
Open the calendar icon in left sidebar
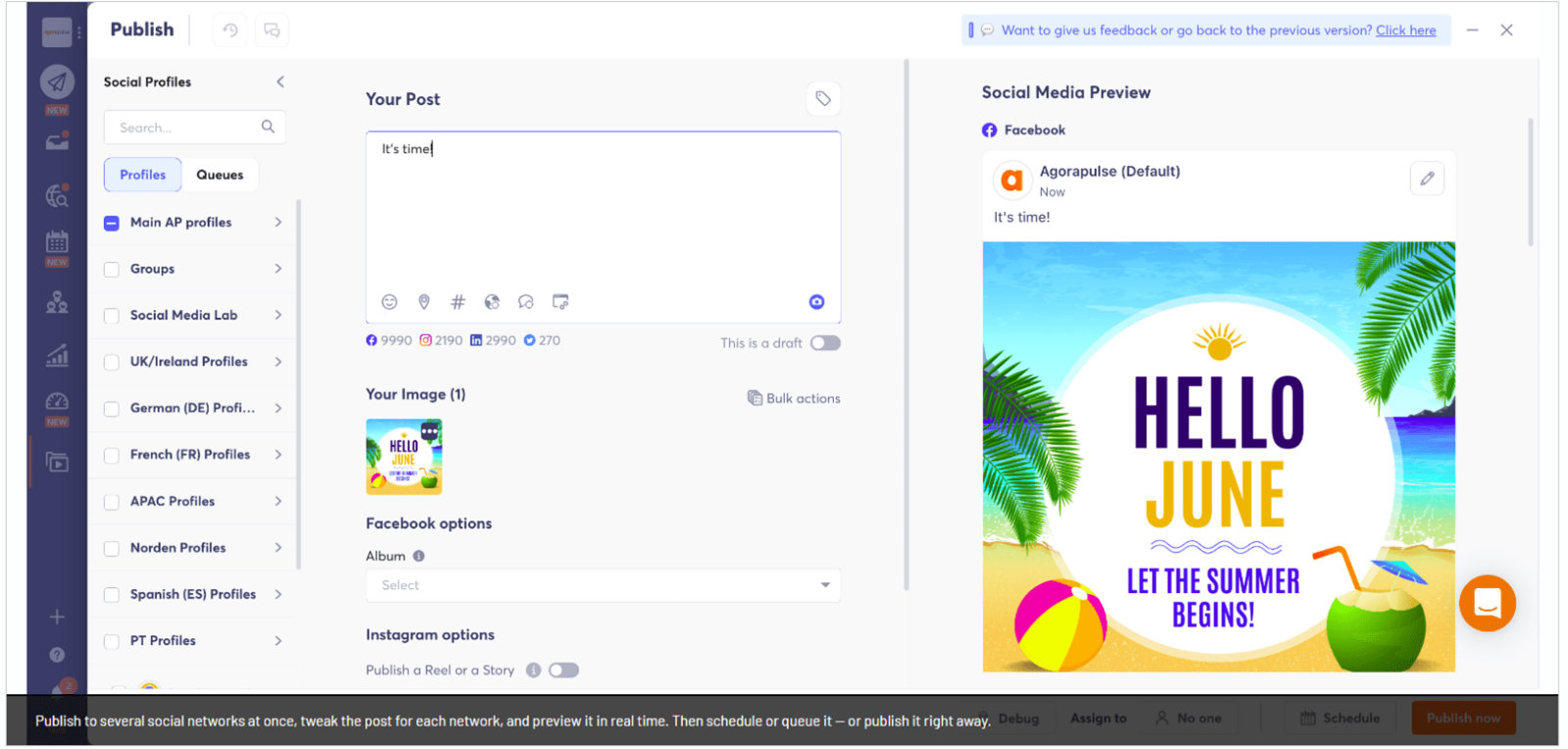point(57,242)
